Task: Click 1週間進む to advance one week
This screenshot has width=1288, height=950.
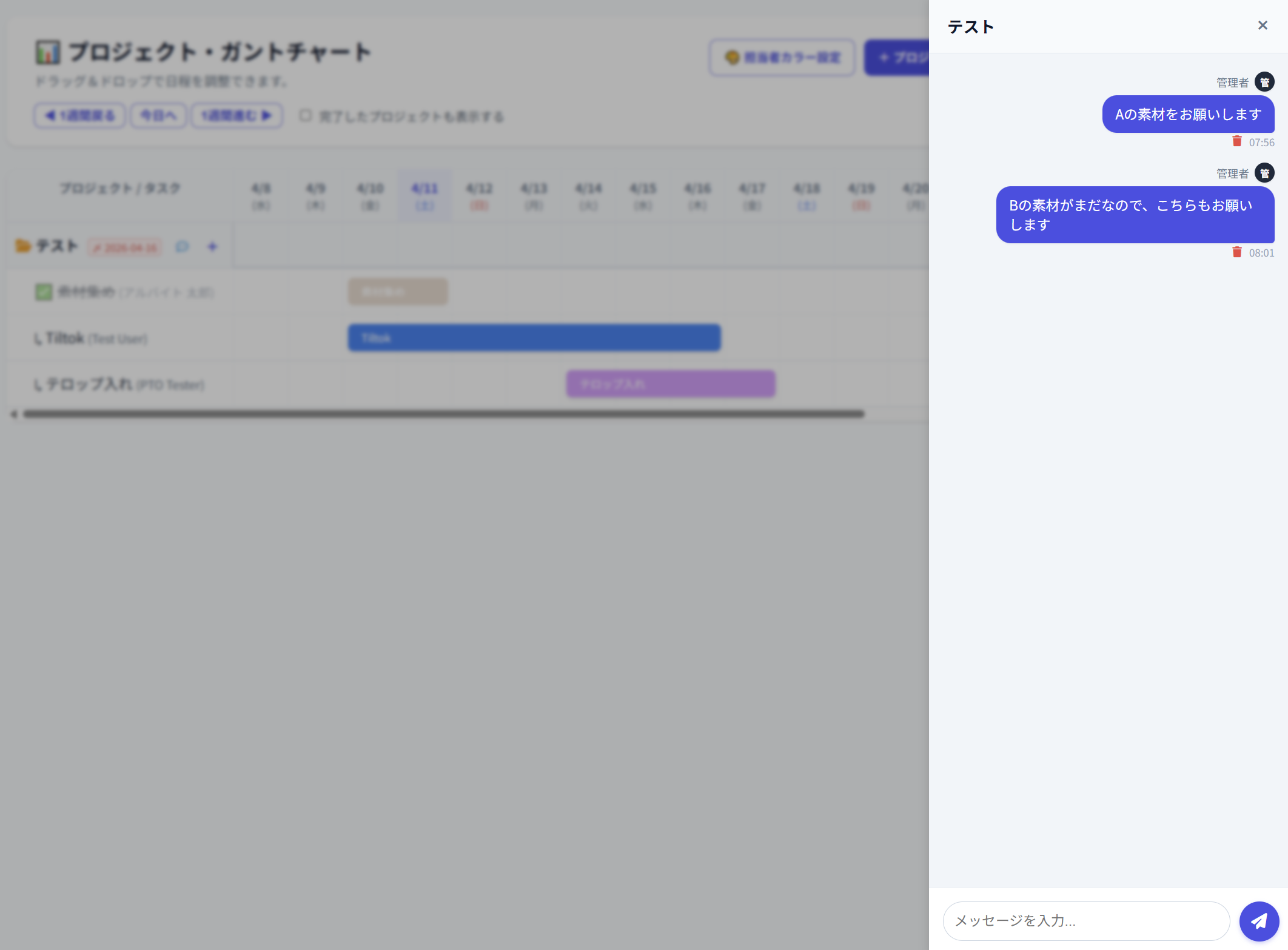Action: click(x=236, y=115)
